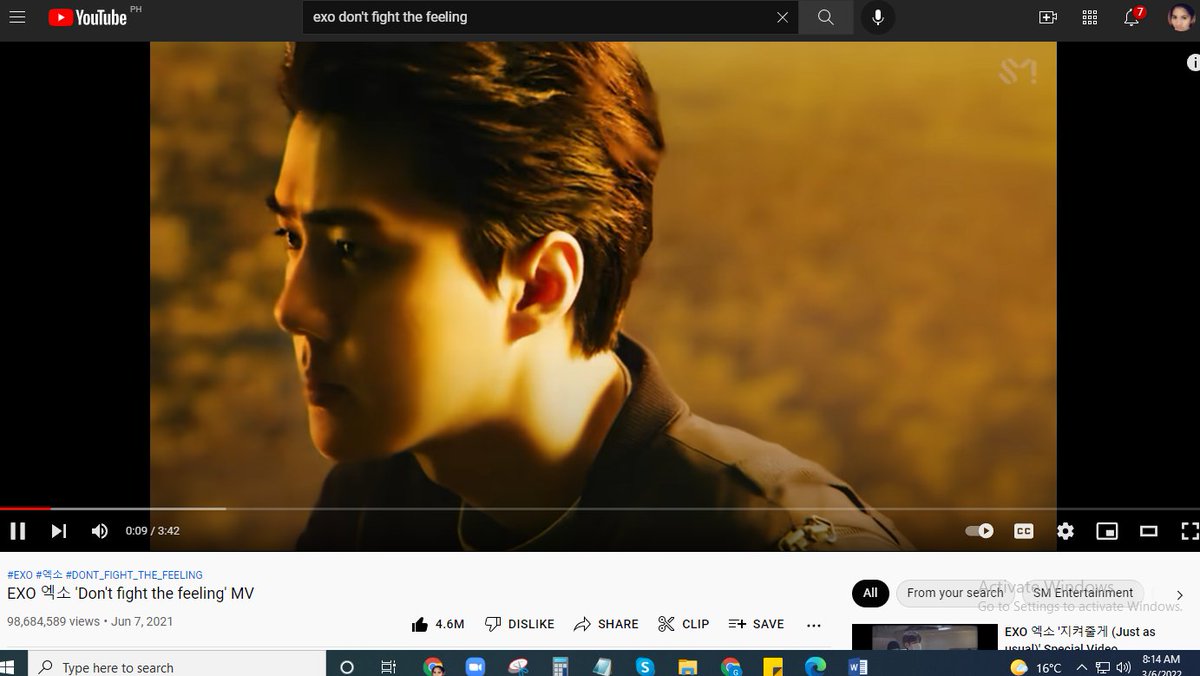Create a CLIP of the video
Viewport: 1200px width, 676px height.
[x=684, y=624]
